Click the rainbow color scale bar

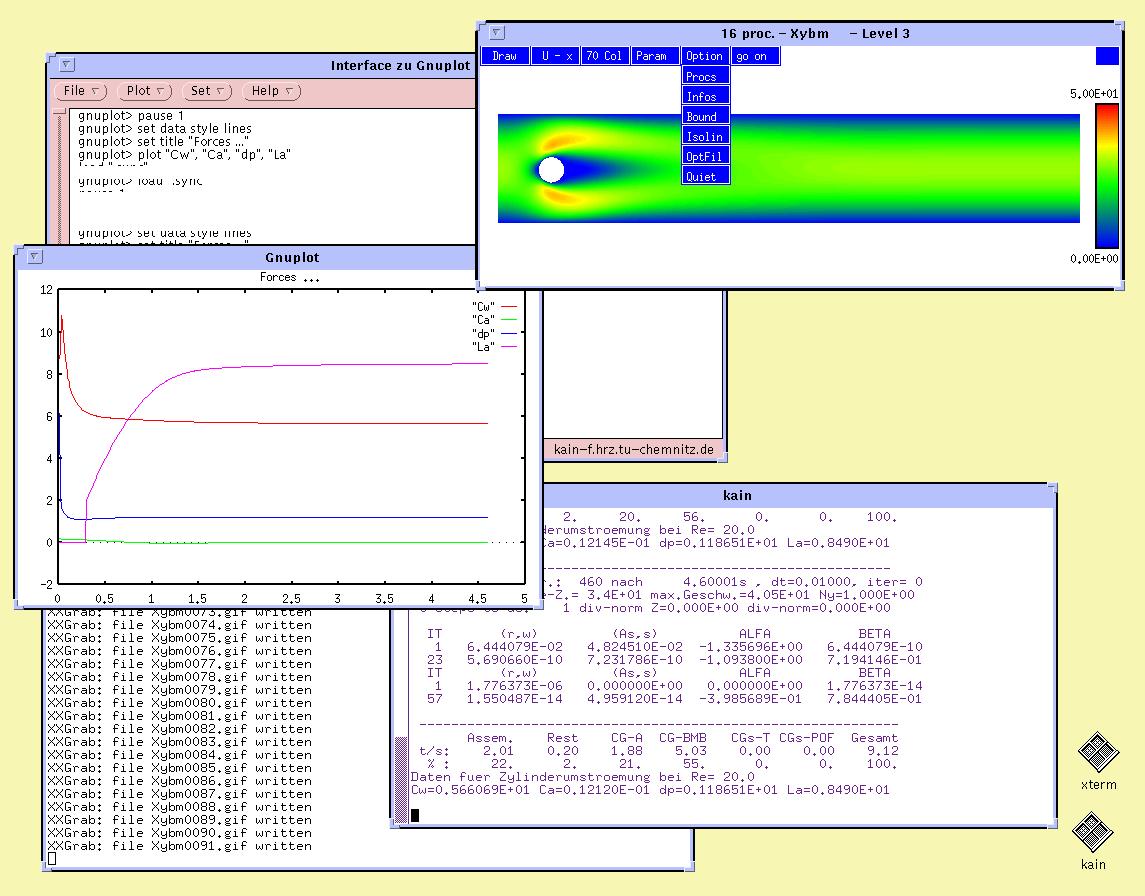point(1107,175)
